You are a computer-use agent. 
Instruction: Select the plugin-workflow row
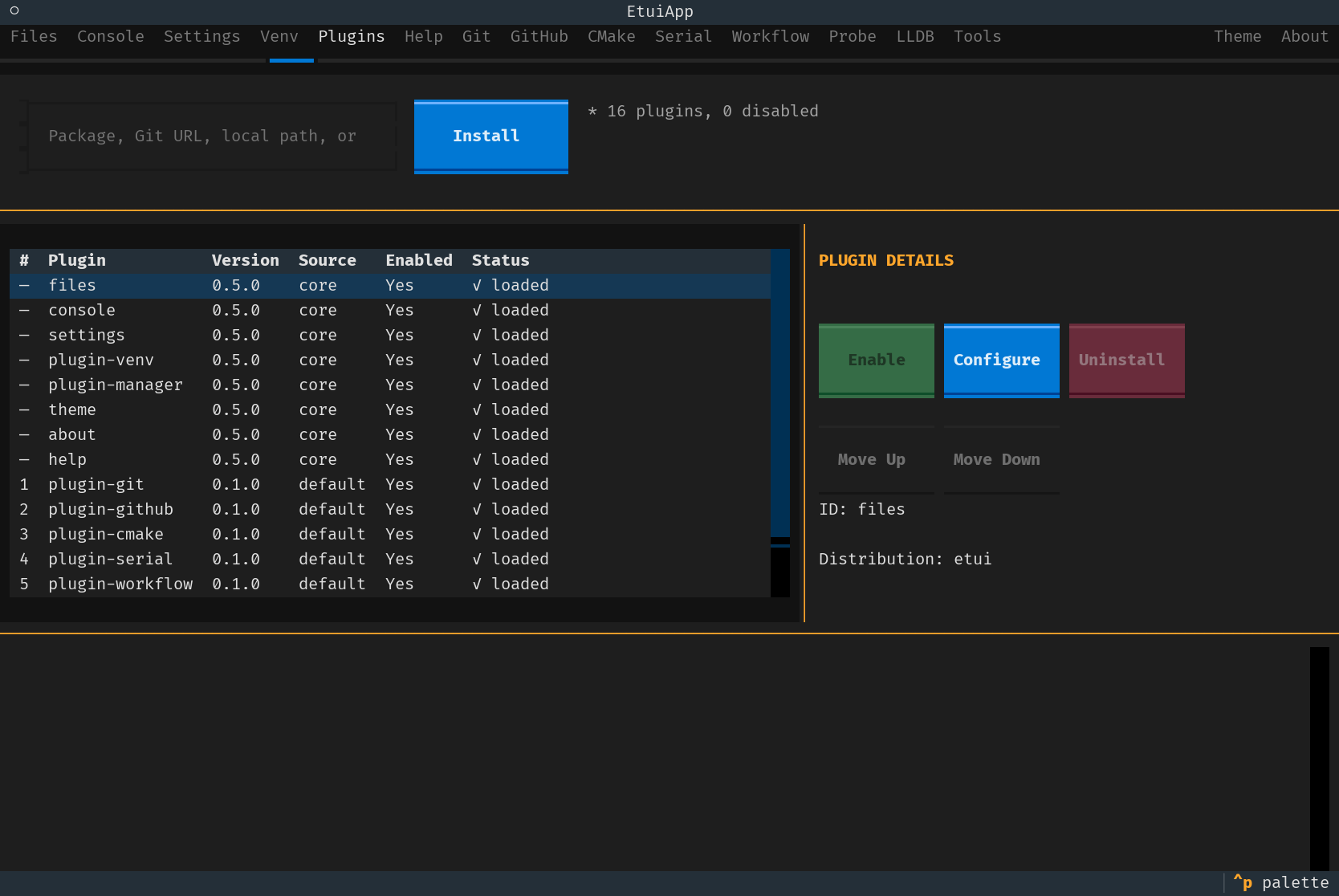[x=390, y=584]
